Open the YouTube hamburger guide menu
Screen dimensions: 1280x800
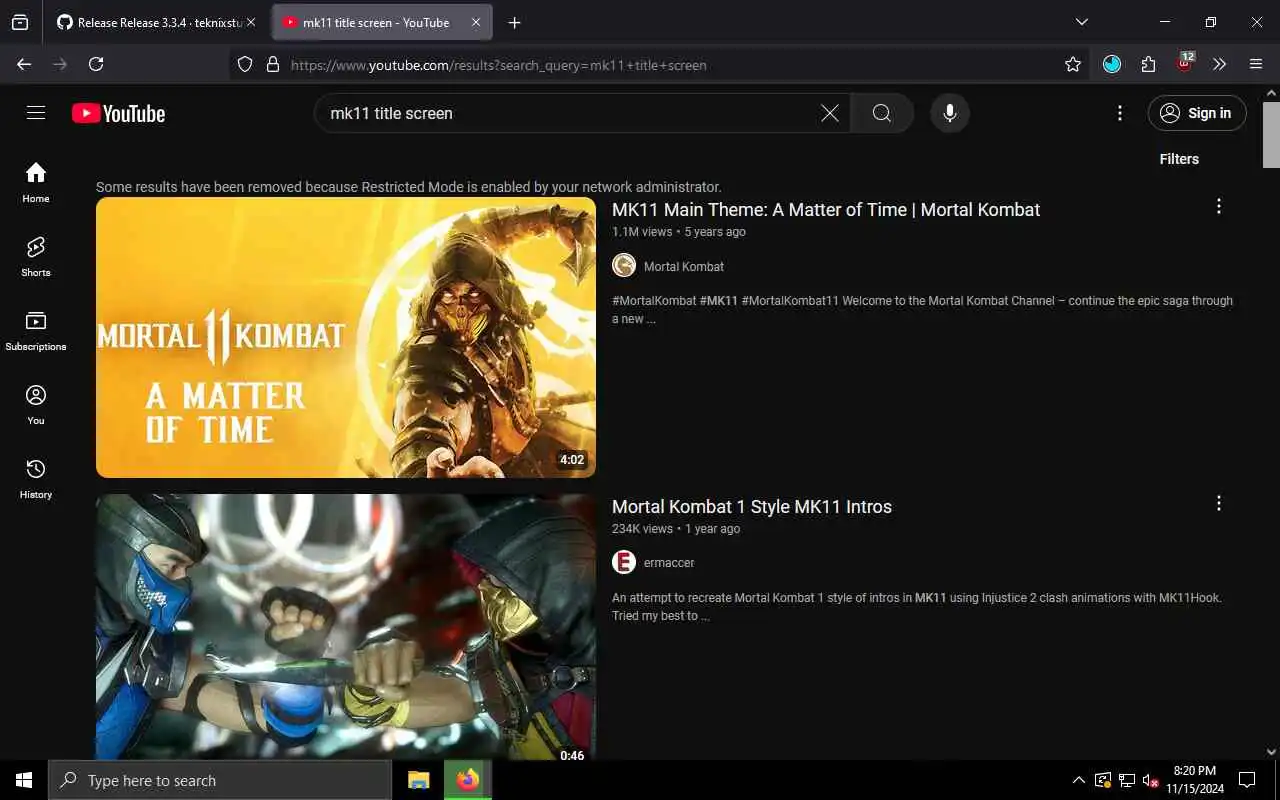(36, 113)
